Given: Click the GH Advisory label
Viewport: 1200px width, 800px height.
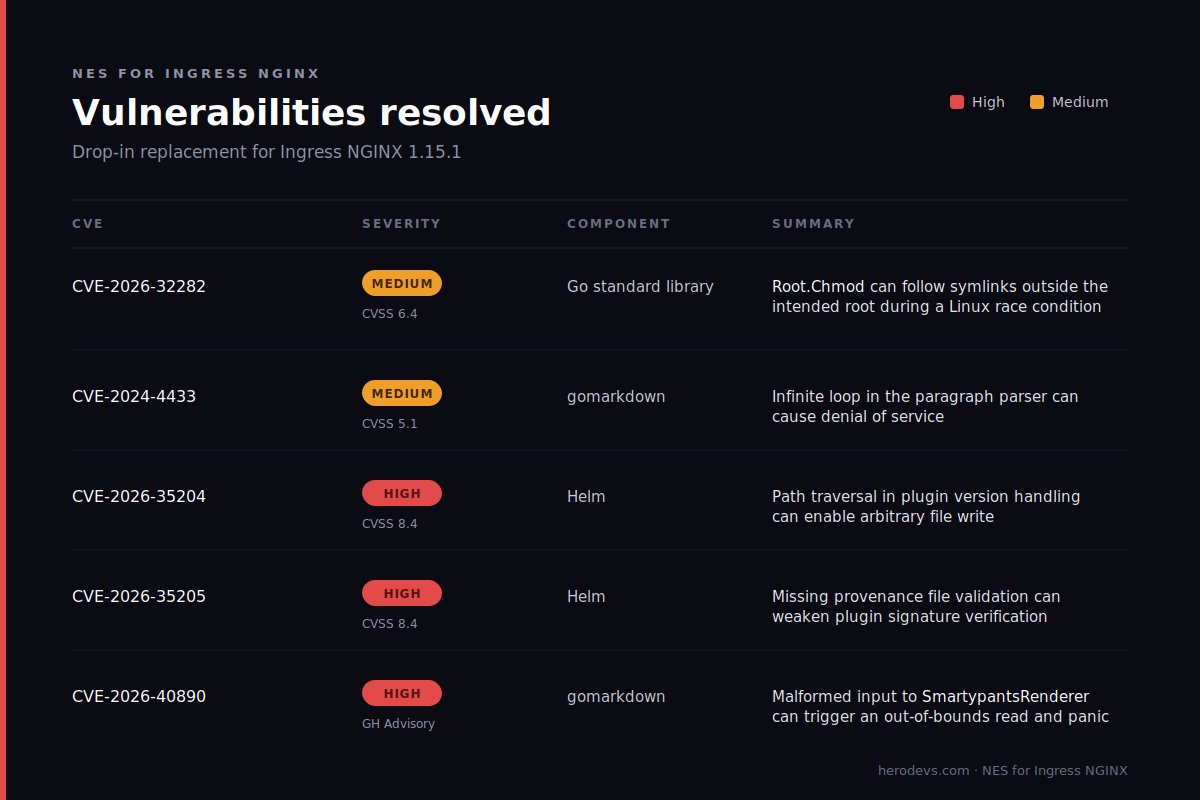Looking at the screenshot, I should [398, 724].
